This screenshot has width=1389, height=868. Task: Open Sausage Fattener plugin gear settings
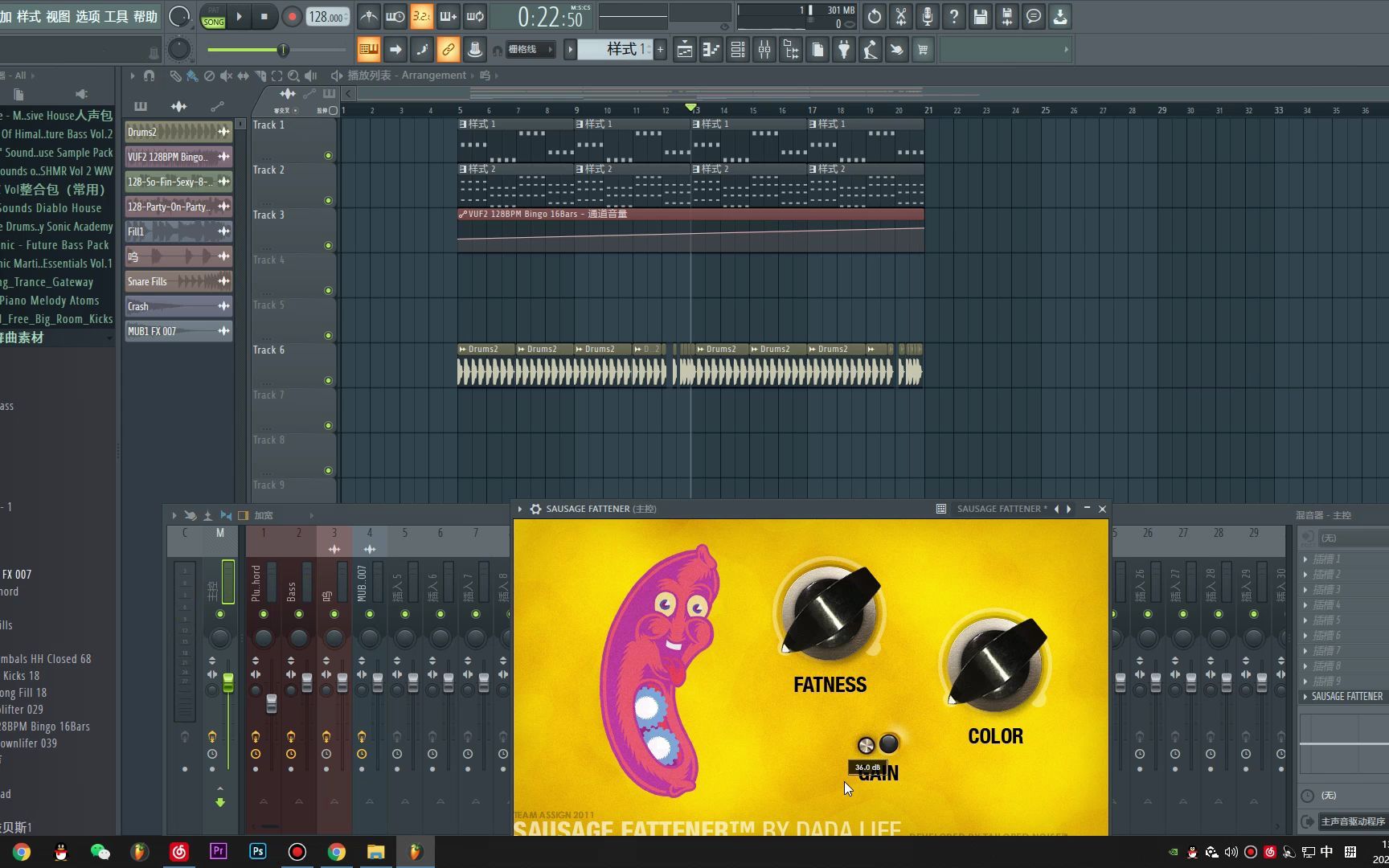pyautogui.click(x=535, y=509)
